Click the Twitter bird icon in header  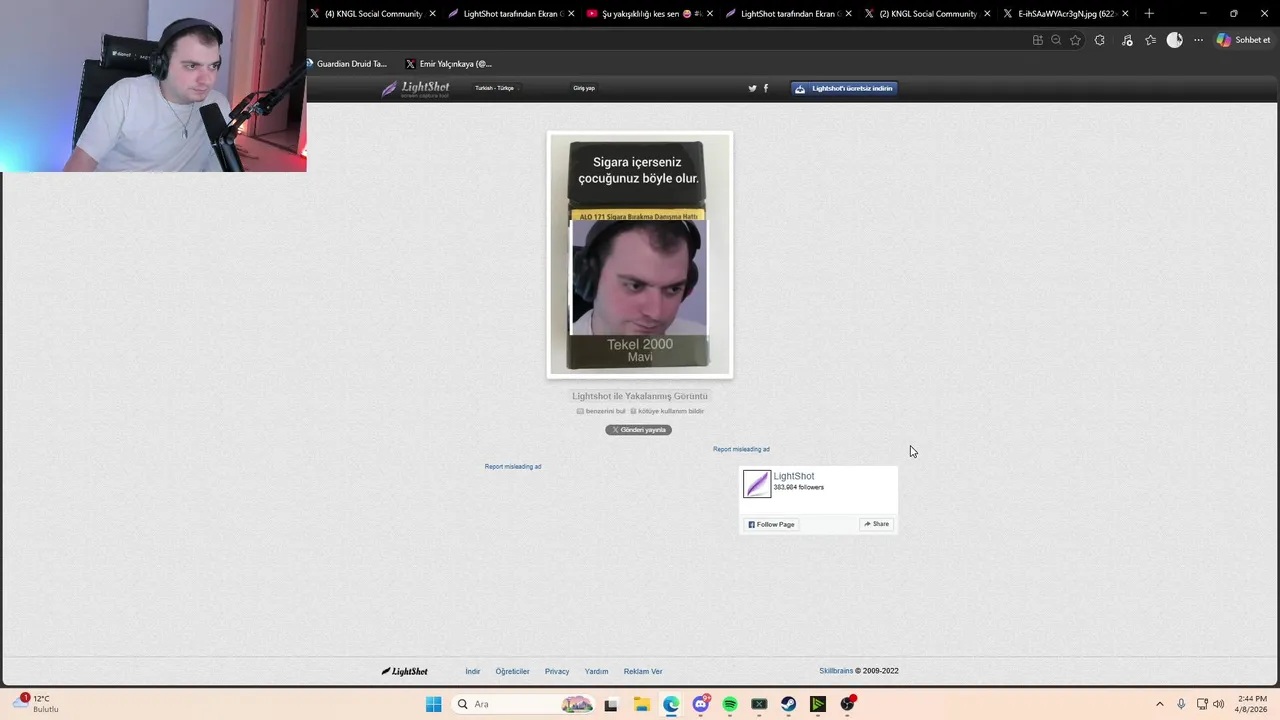point(752,88)
